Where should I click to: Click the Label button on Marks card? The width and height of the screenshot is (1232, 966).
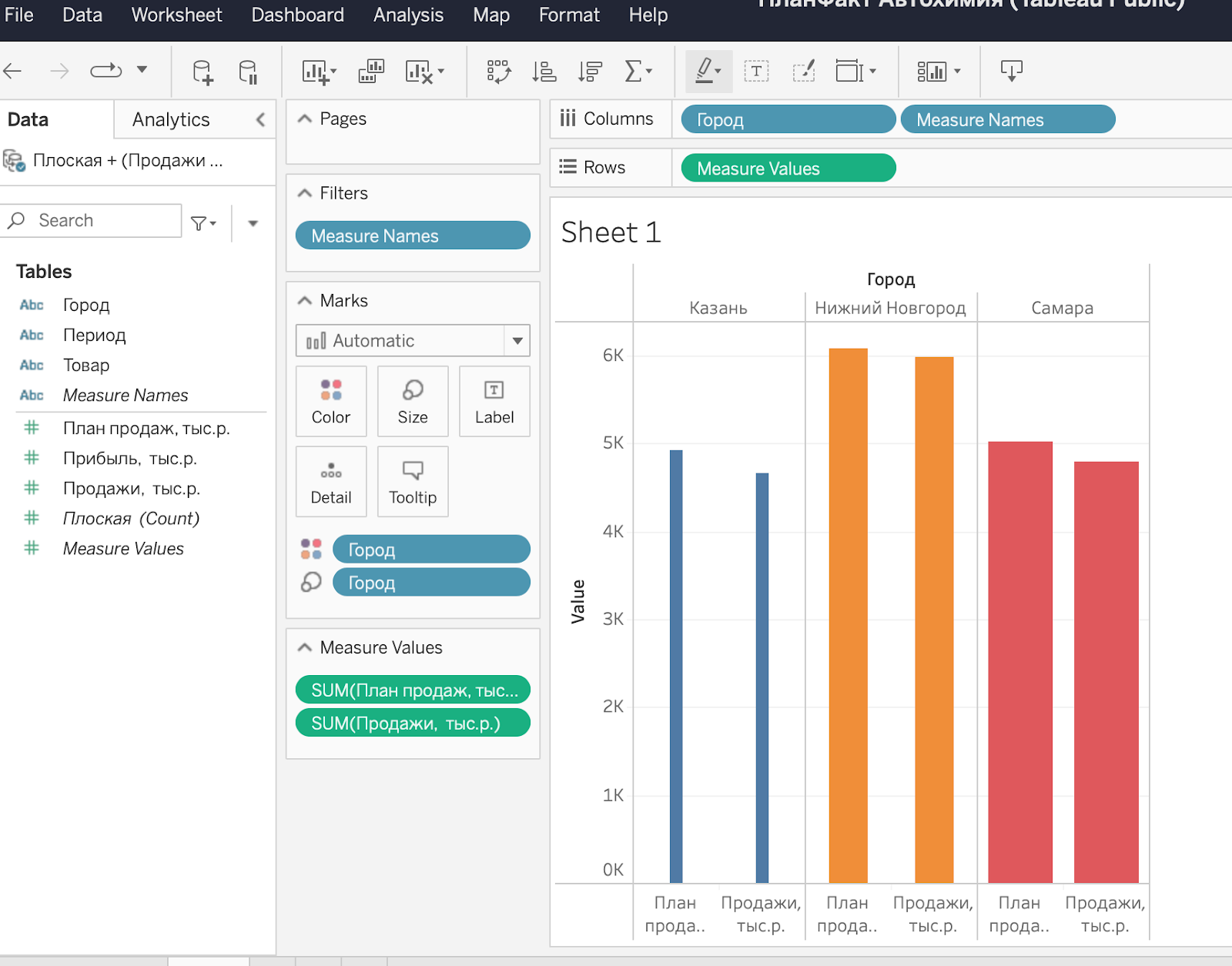[494, 402]
